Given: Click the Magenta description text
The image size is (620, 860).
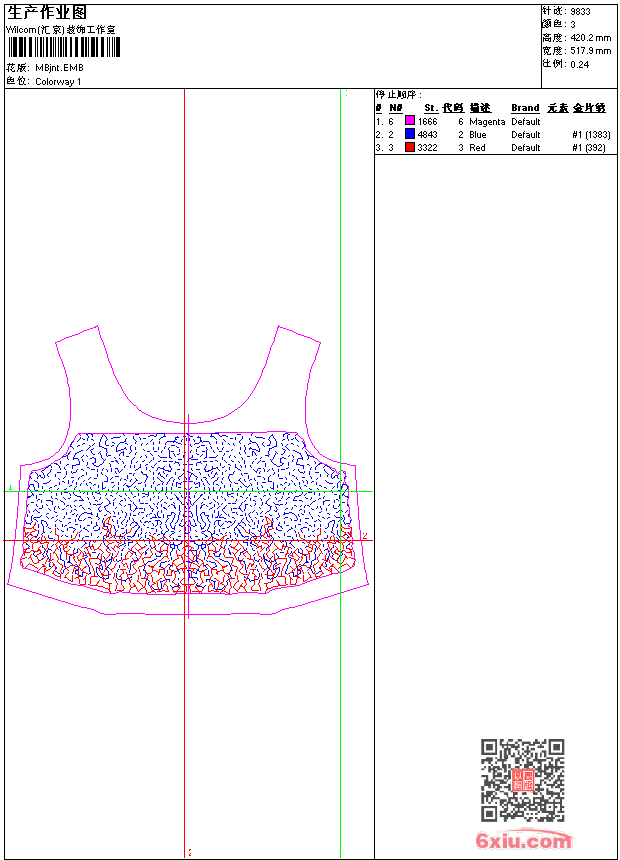Looking at the screenshot, I should (x=487, y=122).
